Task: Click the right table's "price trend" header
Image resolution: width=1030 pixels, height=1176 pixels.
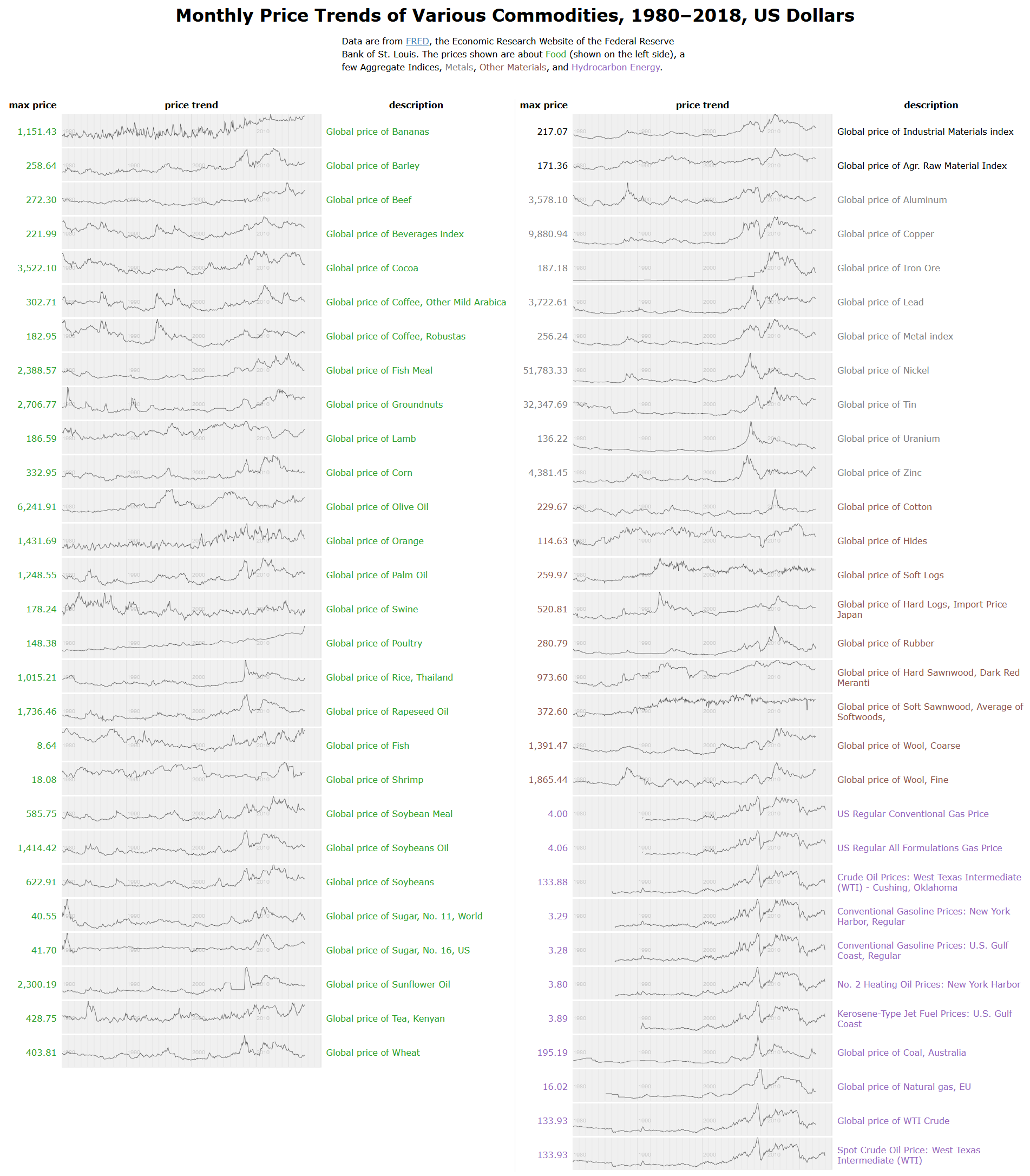Action: (702, 104)
